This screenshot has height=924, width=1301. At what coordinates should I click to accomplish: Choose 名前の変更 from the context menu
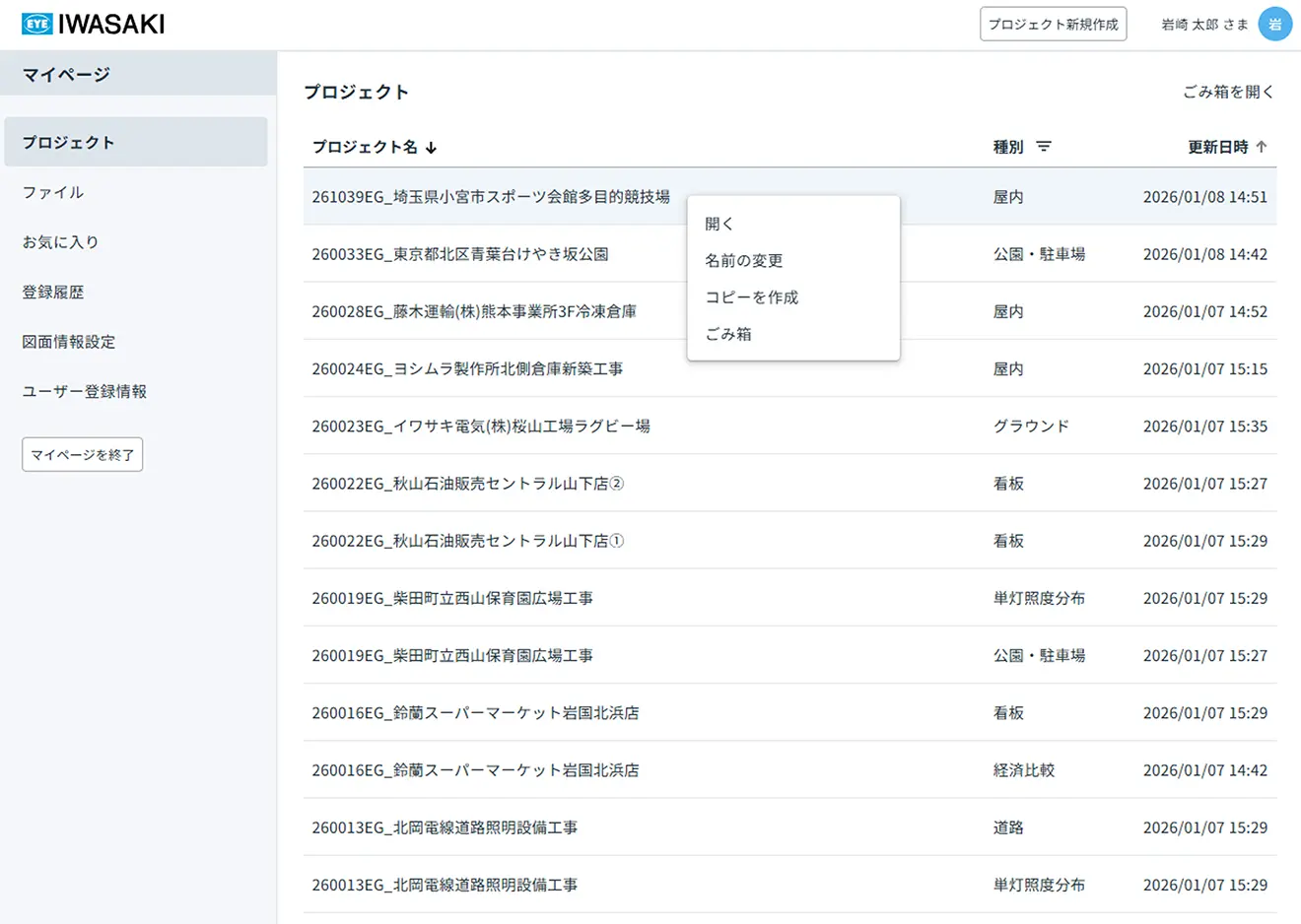pos(744,261)
